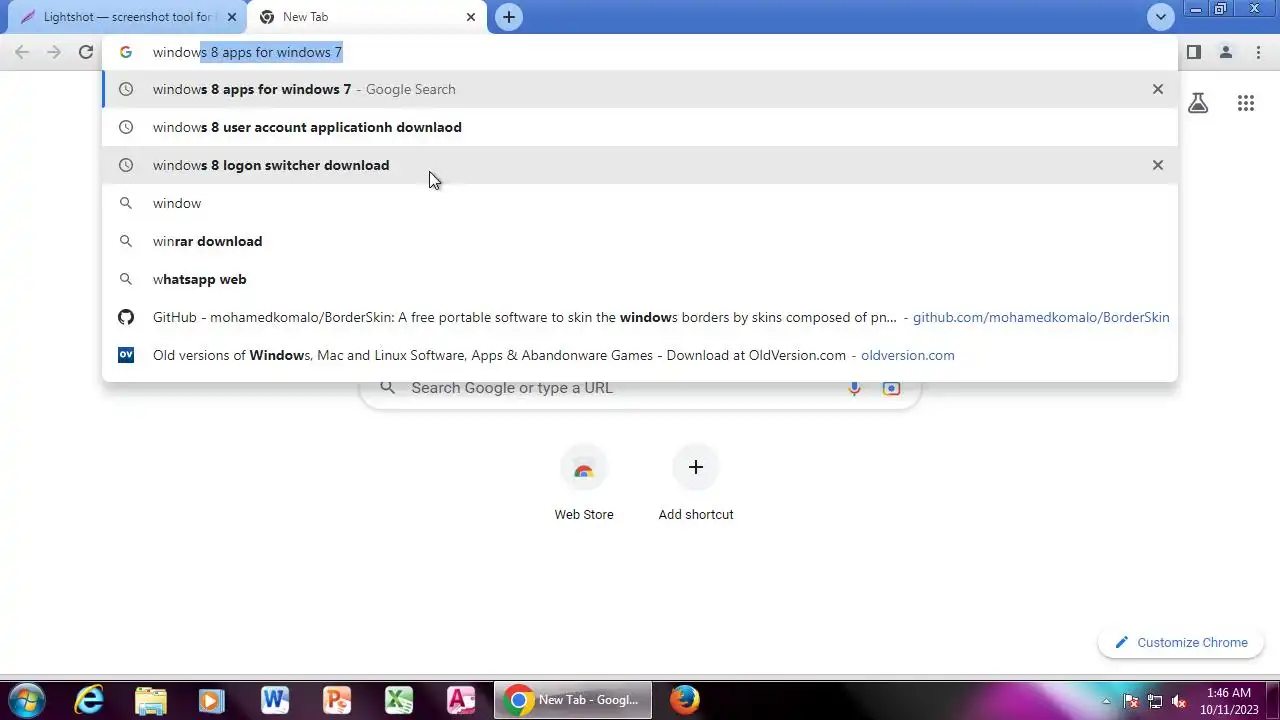Search by image with Google Lens icon

[x=891, y=388]
